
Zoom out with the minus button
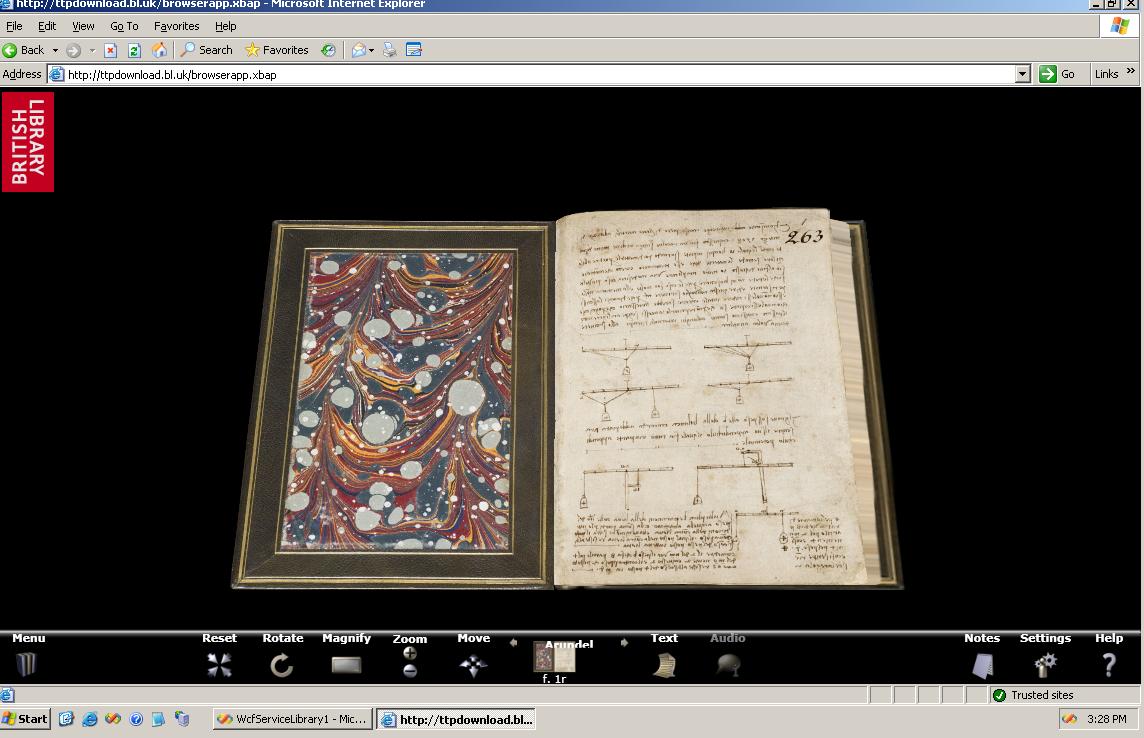tap(410, 670)
